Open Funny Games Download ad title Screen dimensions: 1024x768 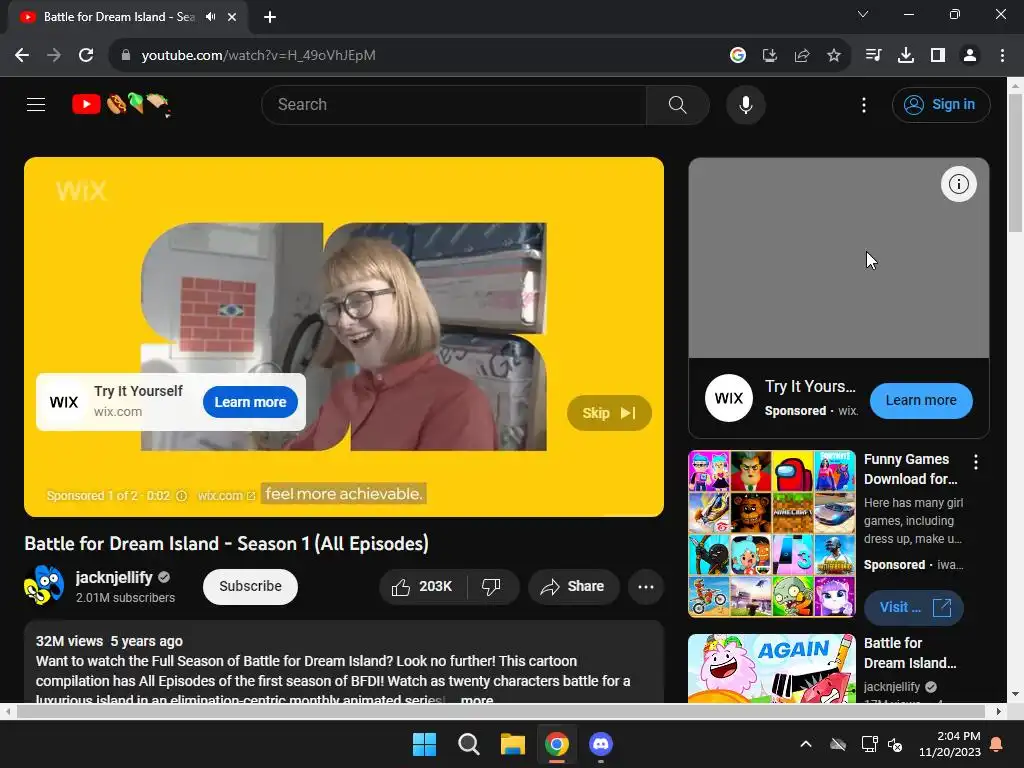(x=910, y=469)
